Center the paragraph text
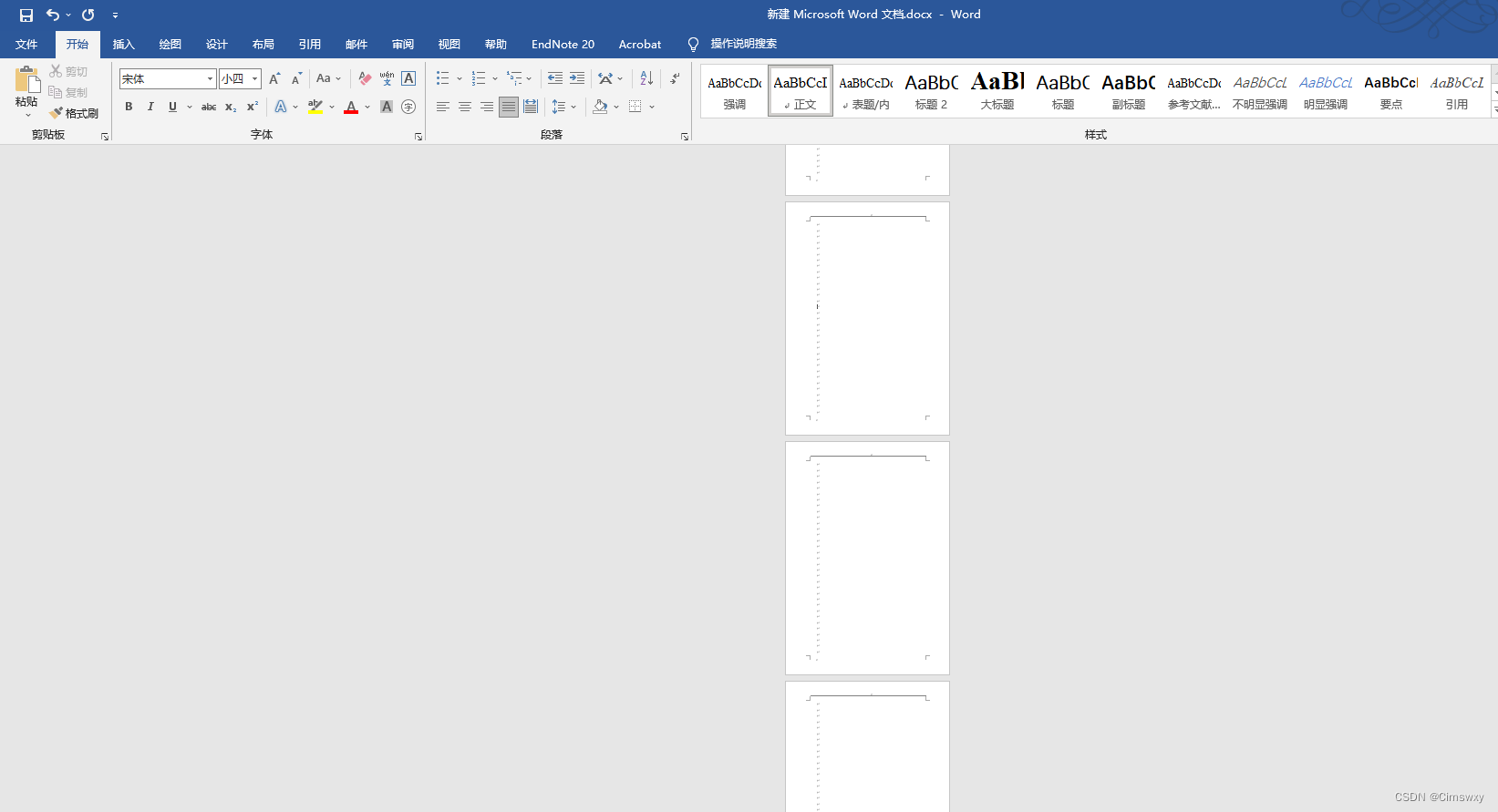The width and height of the screenshot is (1498, 812). tap(465, 107)
